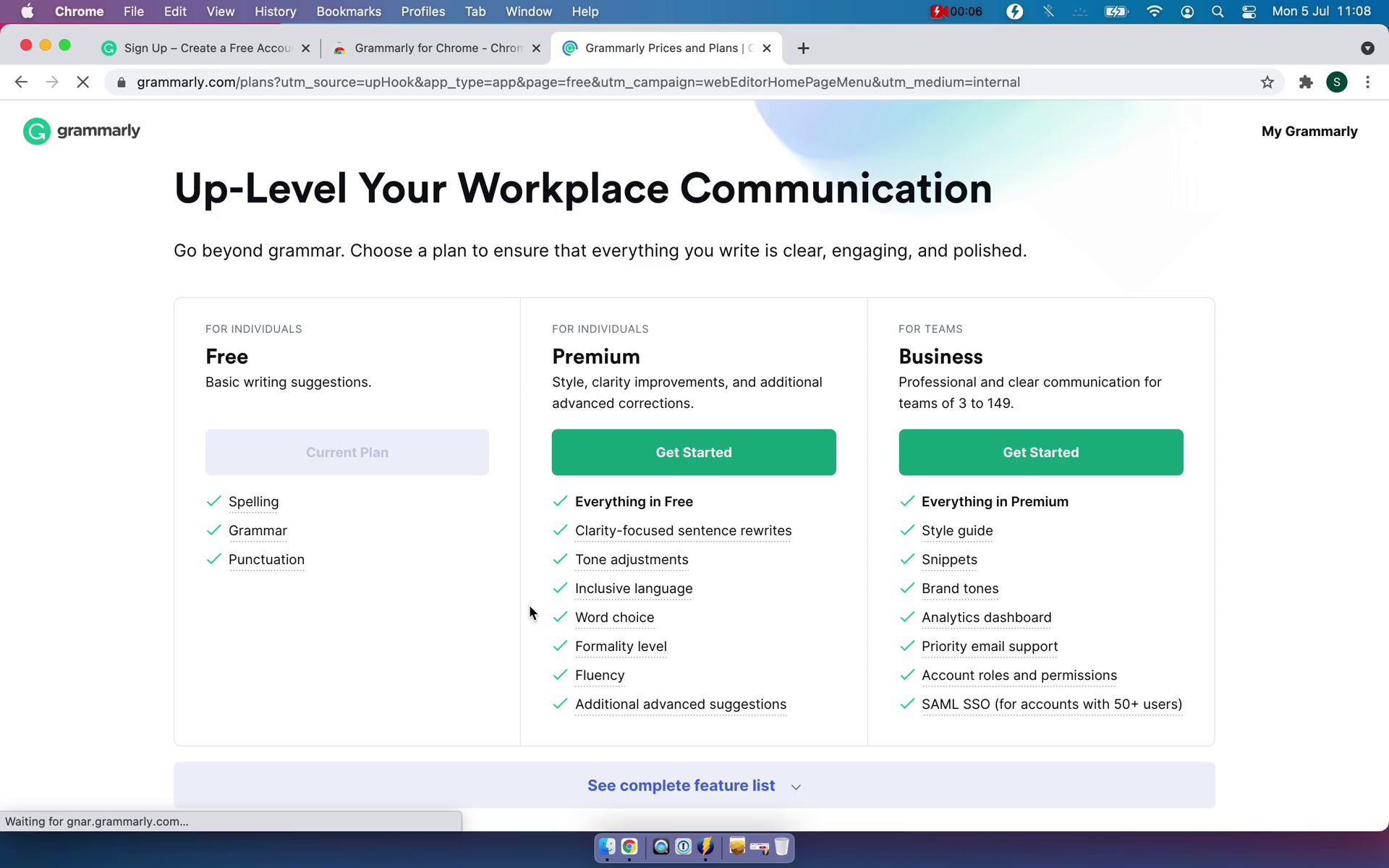Open the tab search dropdown arrow
The width and height of the screenshot is (1389, 868).
pos(1367,48)
